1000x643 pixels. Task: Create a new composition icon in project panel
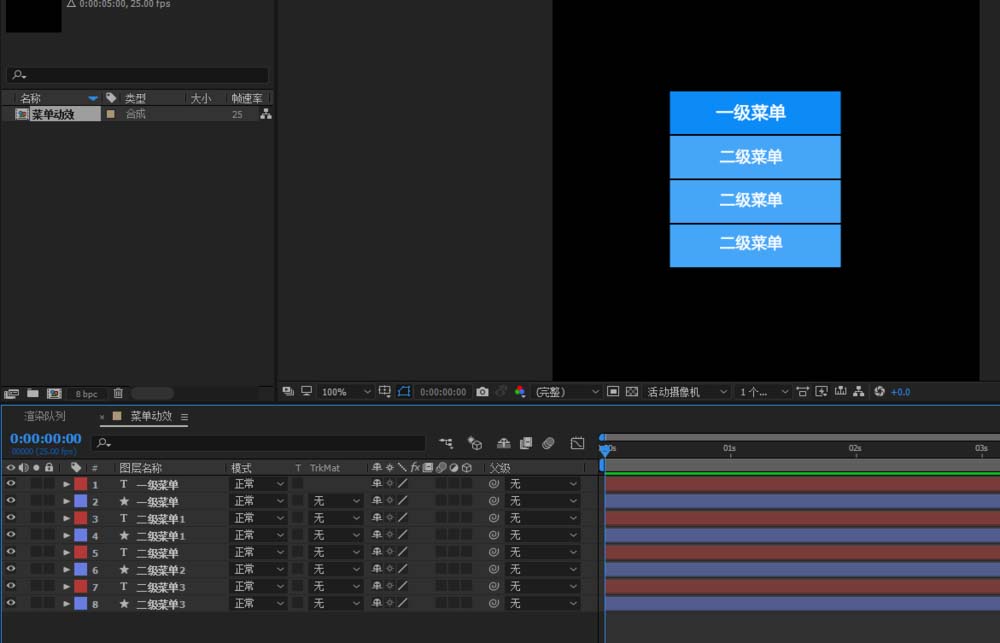(x=54, y=394)
